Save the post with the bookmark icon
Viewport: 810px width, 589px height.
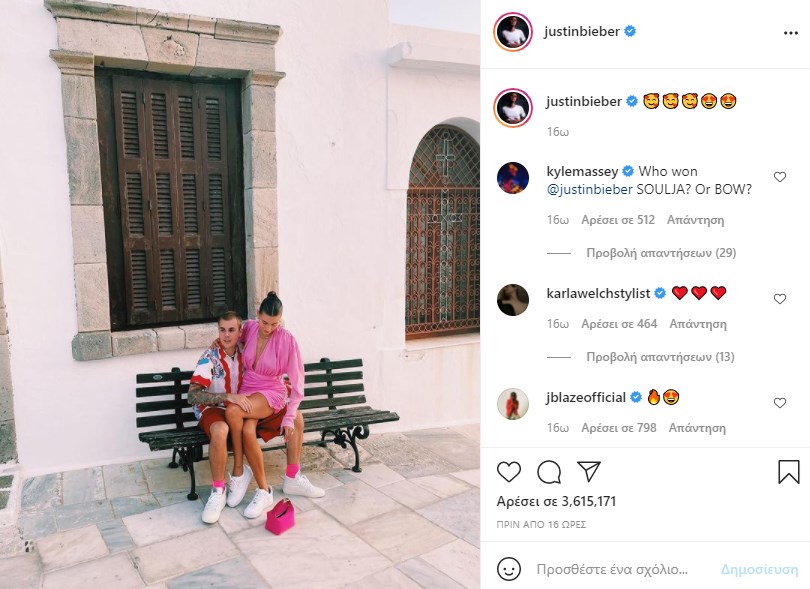788,472
